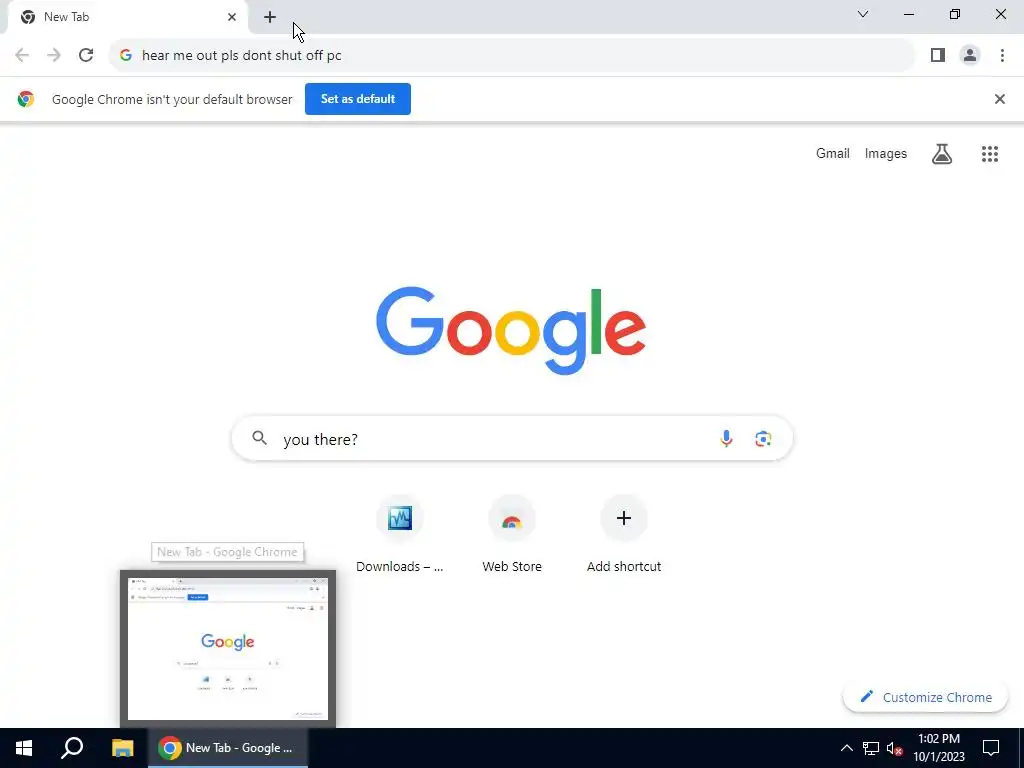This screenshot has height=768, width=1024.
Task: Open the side panel
Action: (938, 55)
